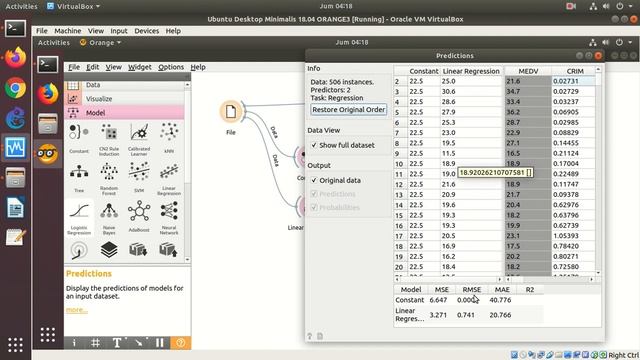The width and height of the screenshot is (640, 360).
Task: Open the VirtualBox app menu dropdown
Action: point(73,6)
